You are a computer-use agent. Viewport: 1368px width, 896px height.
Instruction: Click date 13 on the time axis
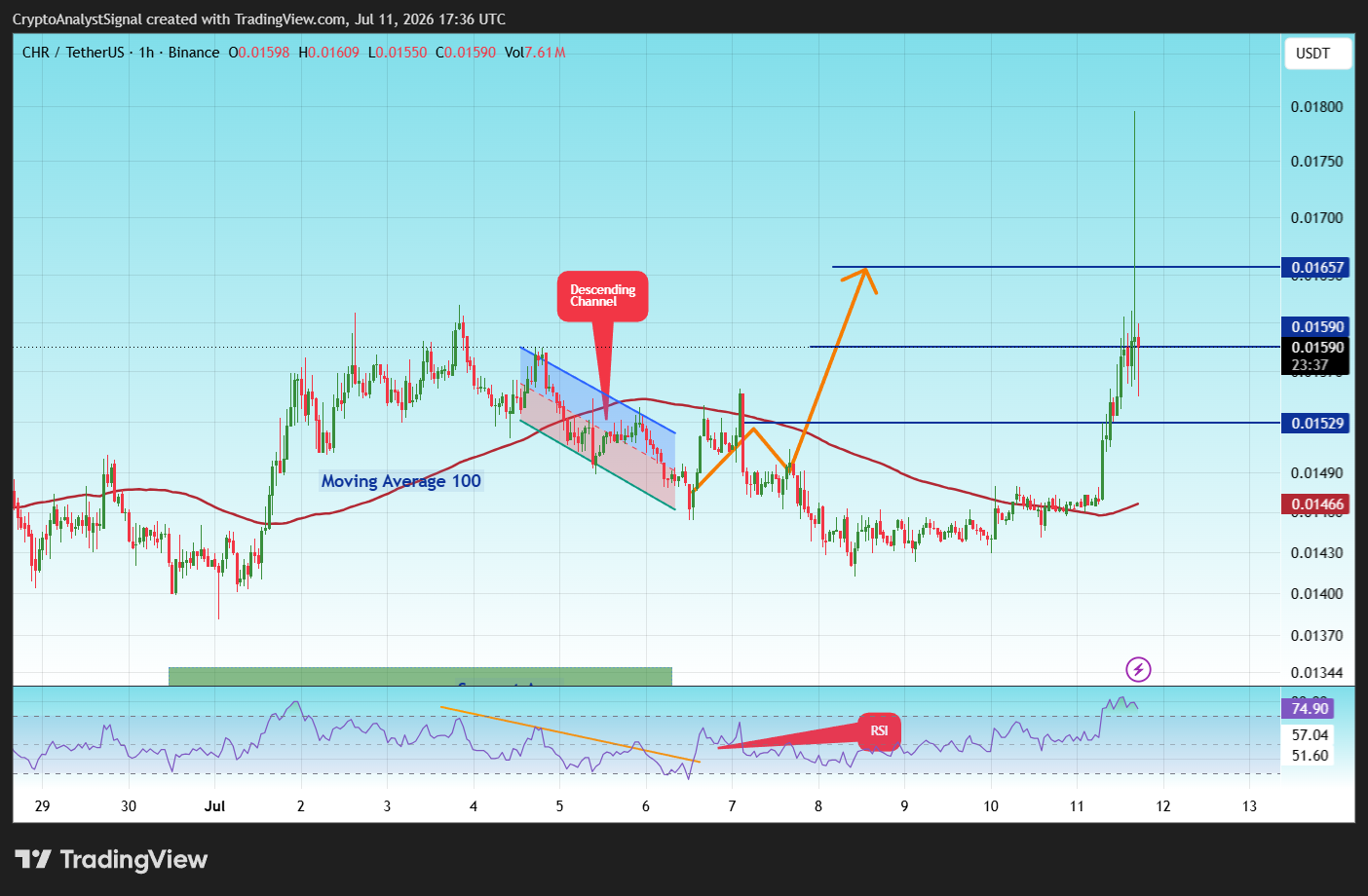click(x=1250, y=806)
